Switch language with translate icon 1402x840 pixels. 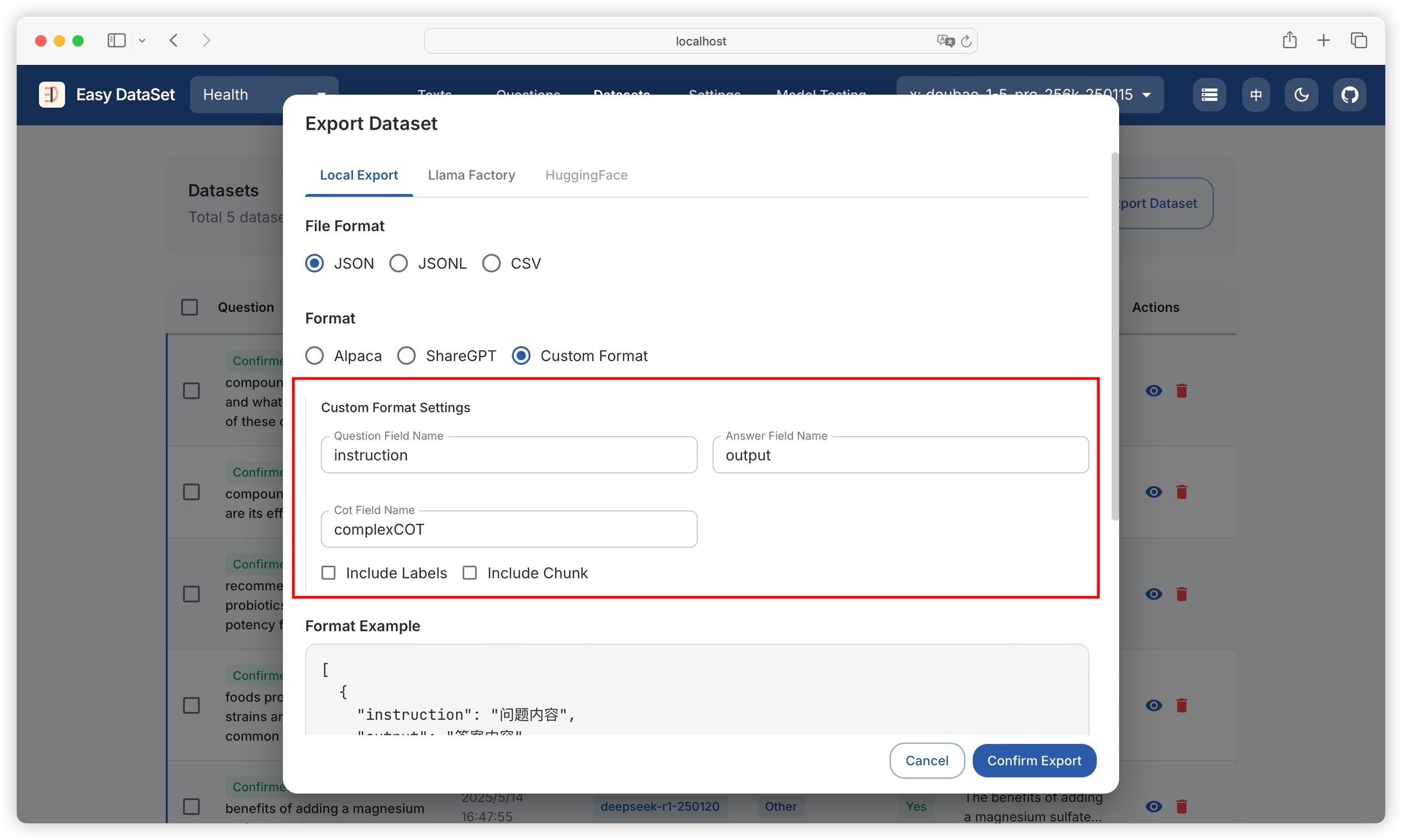pos(1255,95)
